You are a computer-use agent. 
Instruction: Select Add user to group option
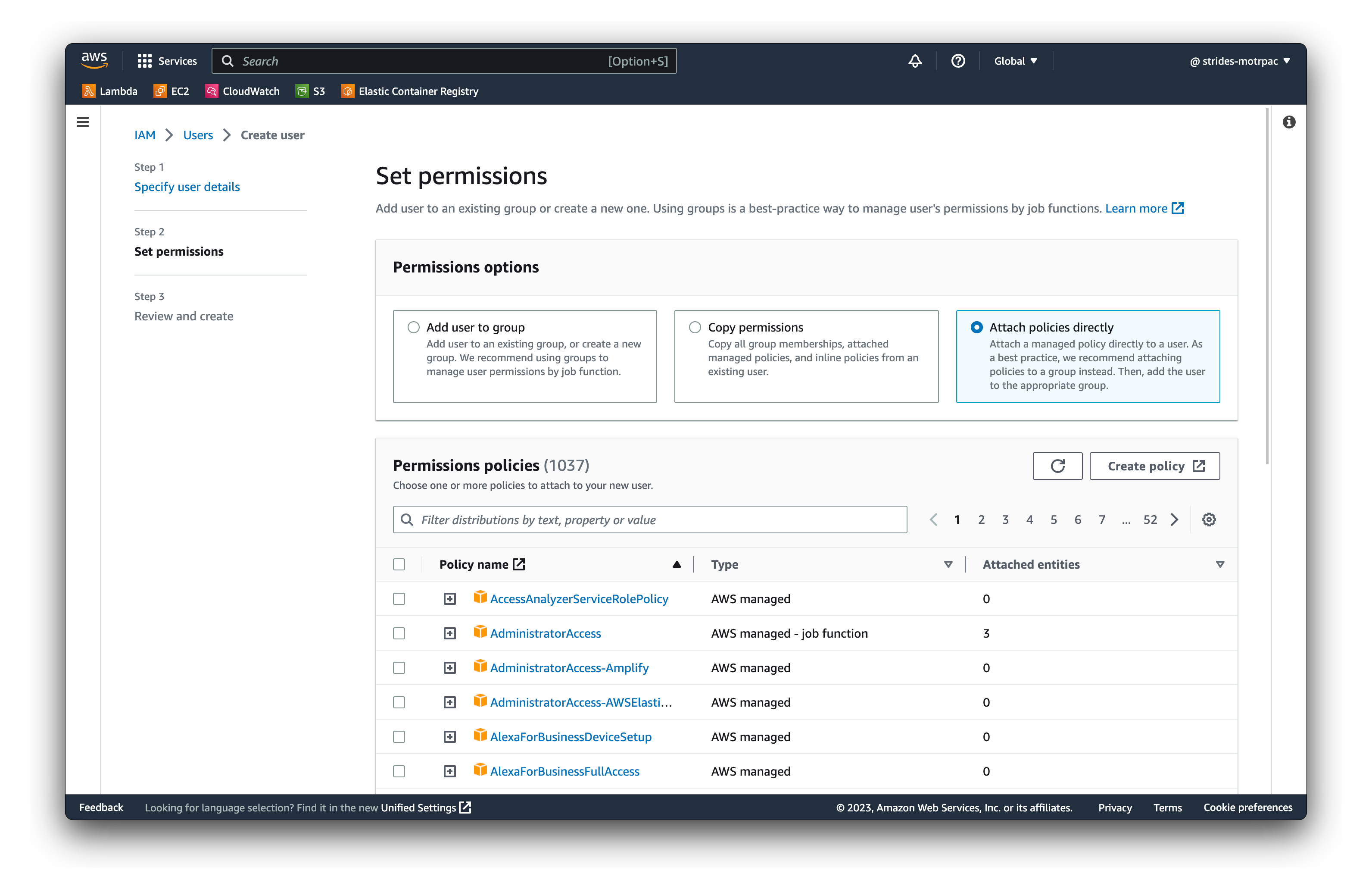413,327
